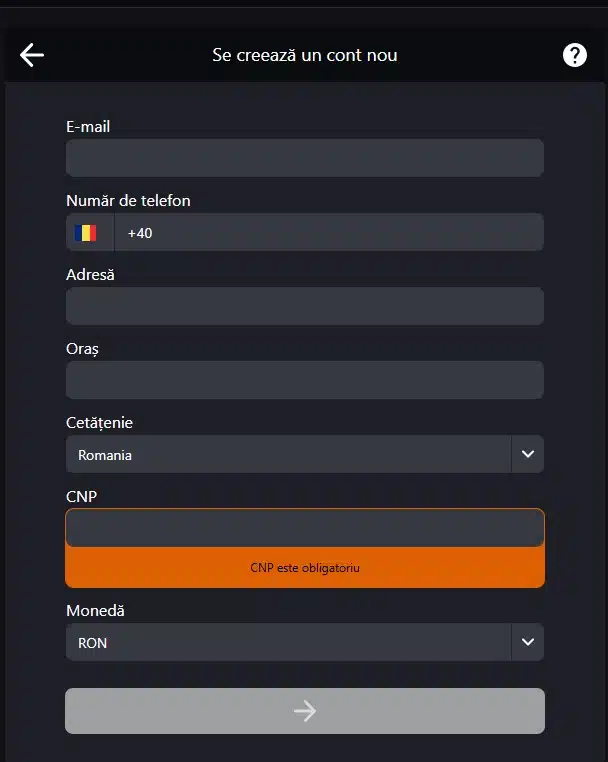The width and height of the screenshot is (608, 762).
Task: Click the 'Se creează un cont nou' title
Action: [x=305, y=55]
